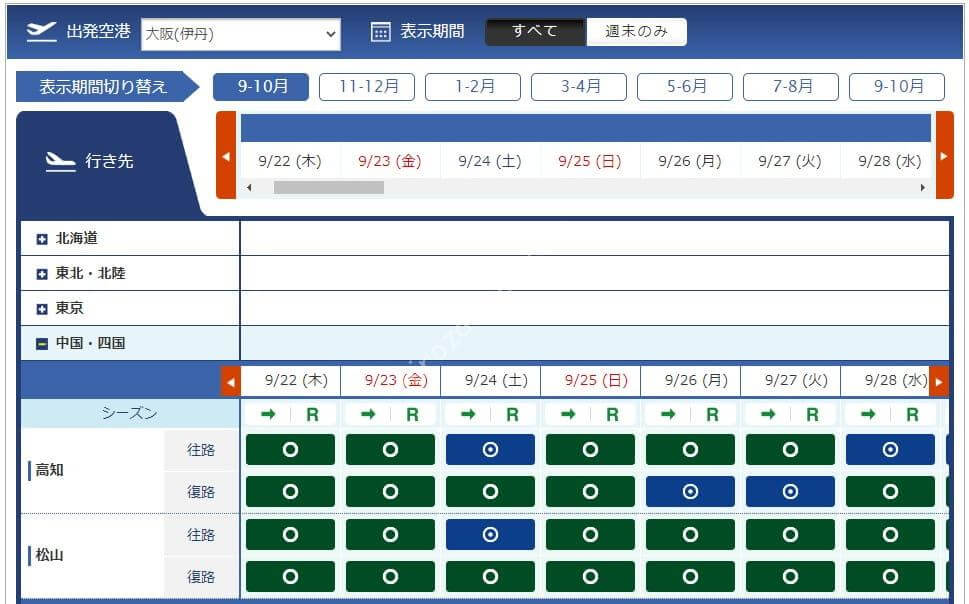Click the calendar icon beside 表示期間
The width and height of the screenshot is (969, 604).
[381, 32]
